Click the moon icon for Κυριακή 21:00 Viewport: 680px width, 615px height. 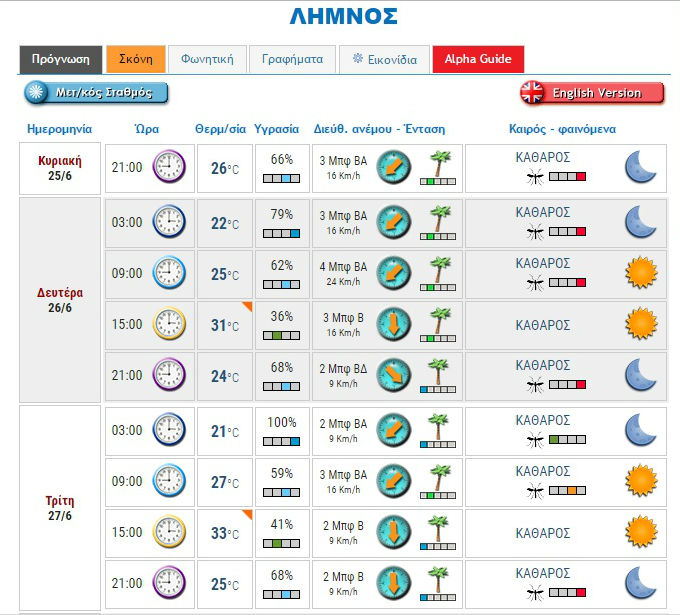click(641, 167)
